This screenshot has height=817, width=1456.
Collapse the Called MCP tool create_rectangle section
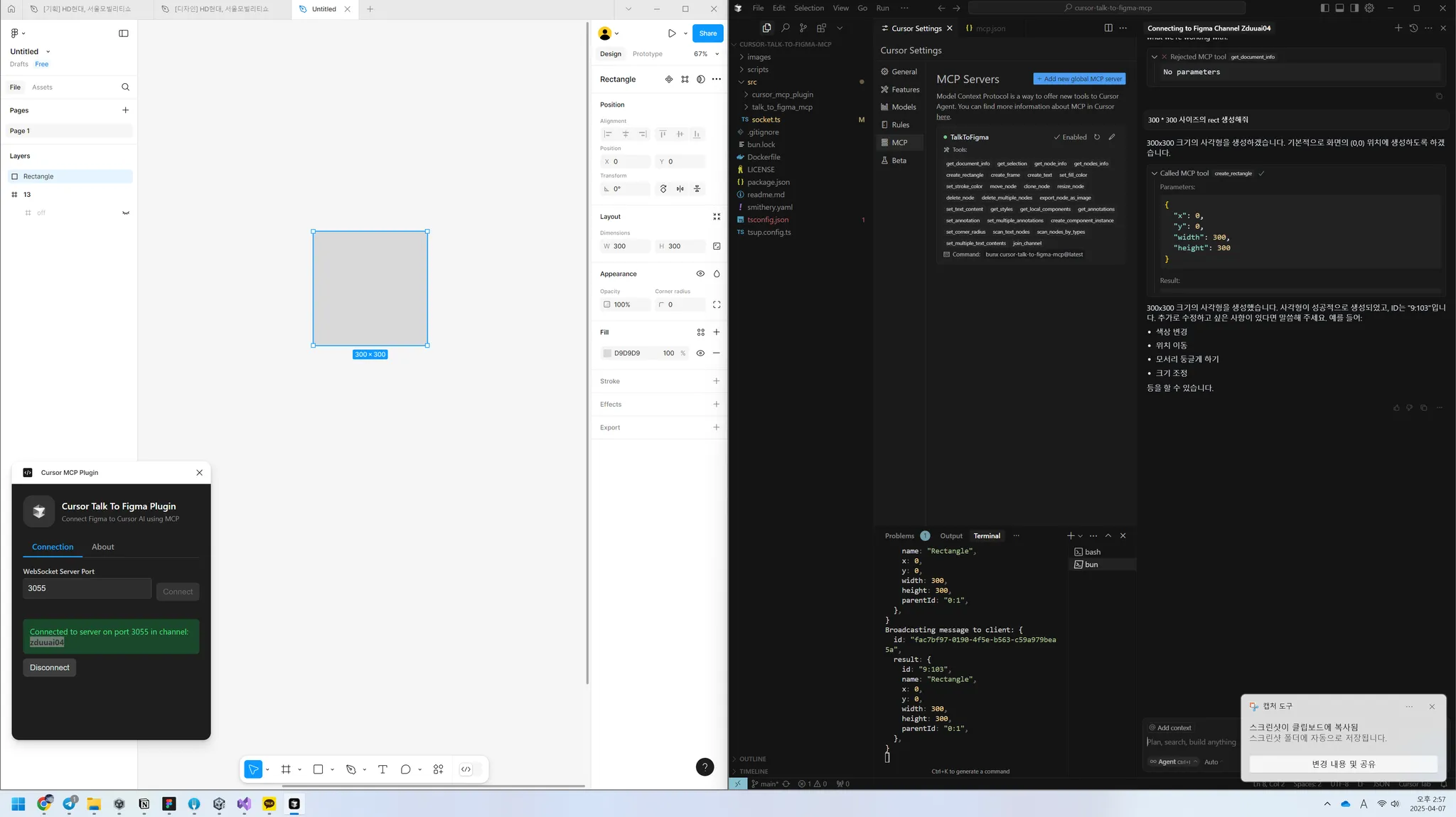(1155, 173)
